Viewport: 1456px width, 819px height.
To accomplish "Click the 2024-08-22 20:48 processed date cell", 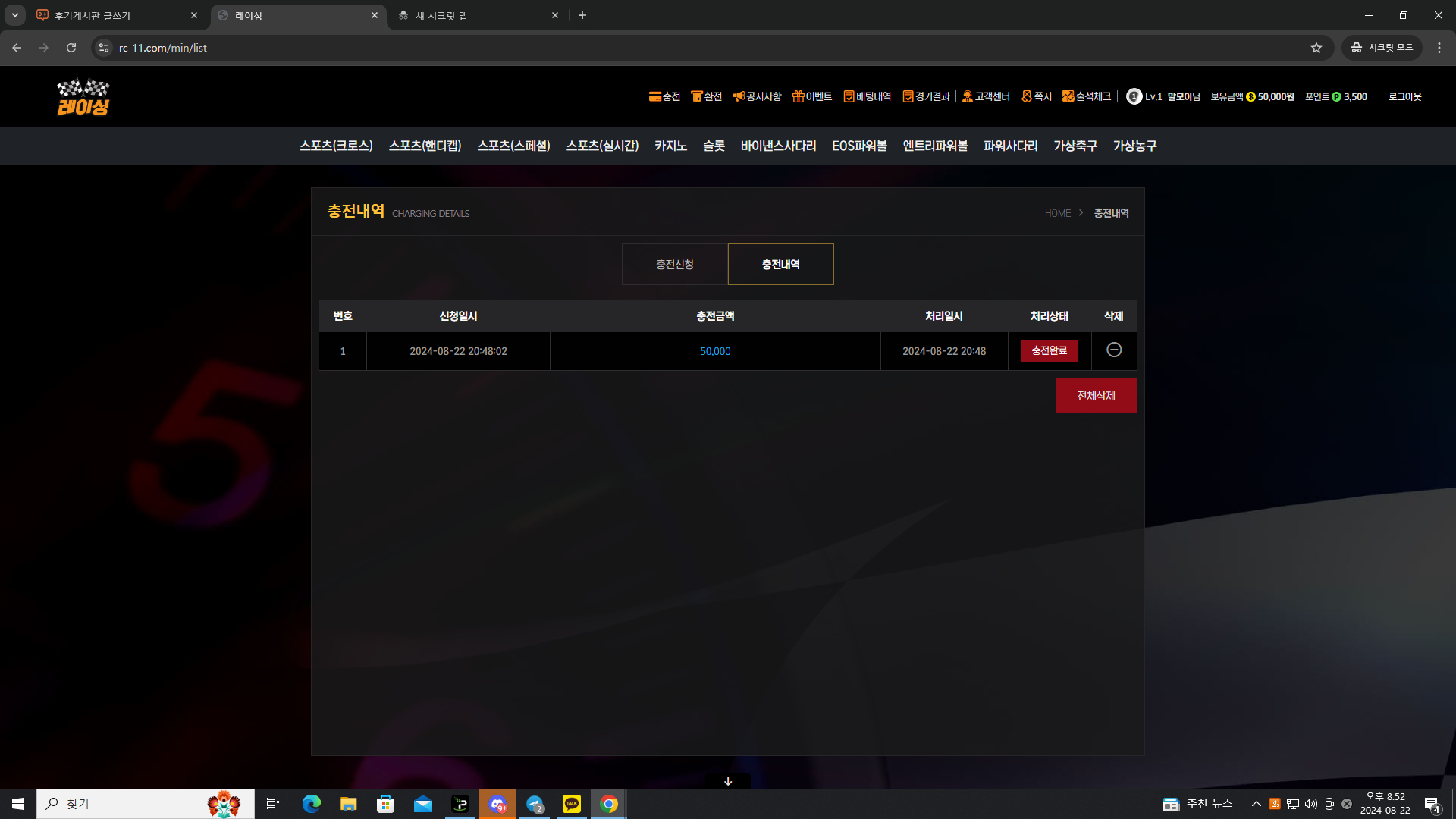I will (944, 351).
